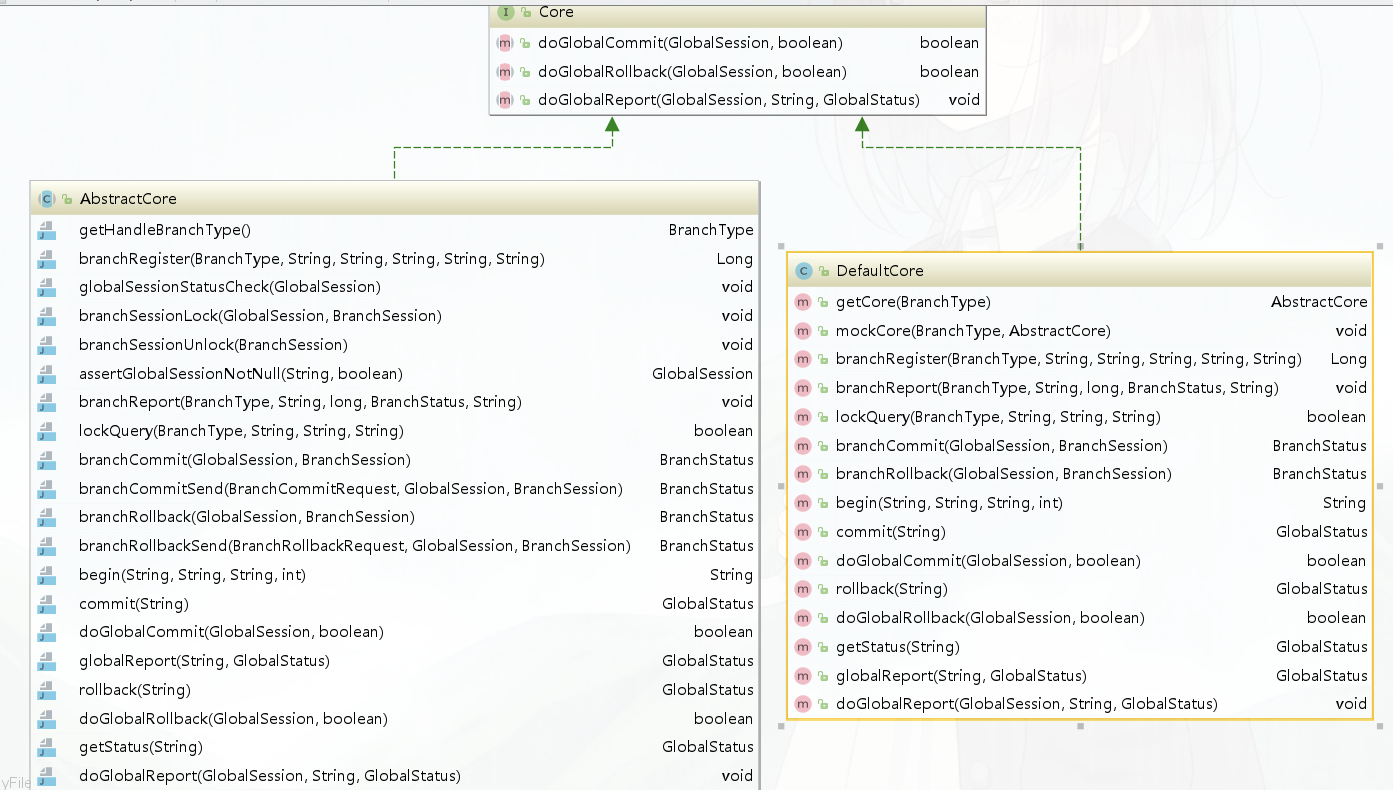The width and height of the screenshot is (1393, 790).
Task: Click method icon beside DefaultCore rollback(String)
Action: [x=803, y=589]
